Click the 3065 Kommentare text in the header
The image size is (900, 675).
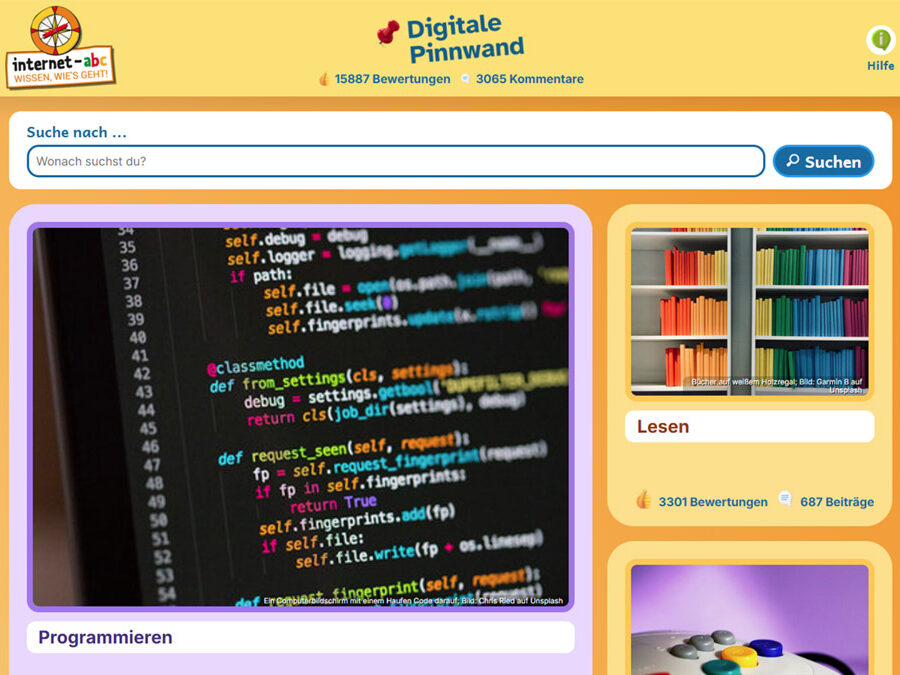point(530,79)
